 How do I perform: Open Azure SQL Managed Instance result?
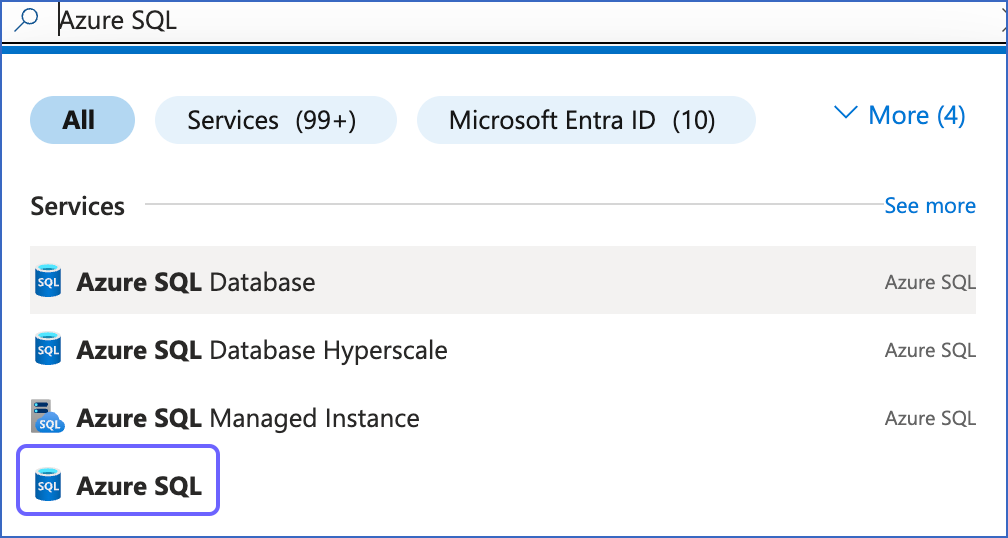coord(503,418)
